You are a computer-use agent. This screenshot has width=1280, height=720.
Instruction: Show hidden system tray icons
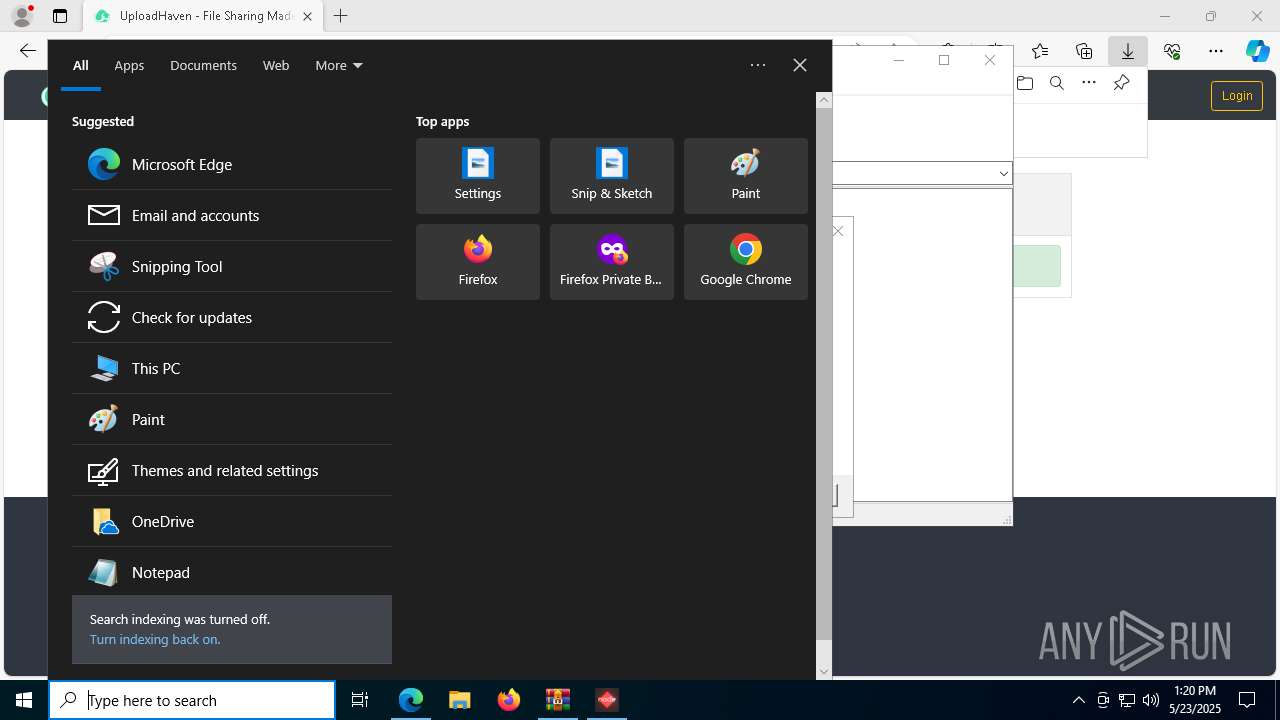(1078, 700)
